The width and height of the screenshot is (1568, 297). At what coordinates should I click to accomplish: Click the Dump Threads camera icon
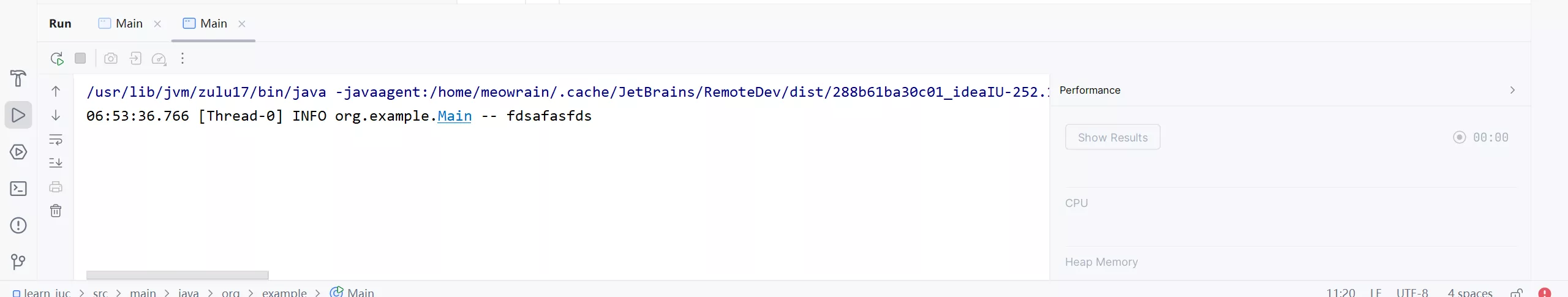point(111,59)
